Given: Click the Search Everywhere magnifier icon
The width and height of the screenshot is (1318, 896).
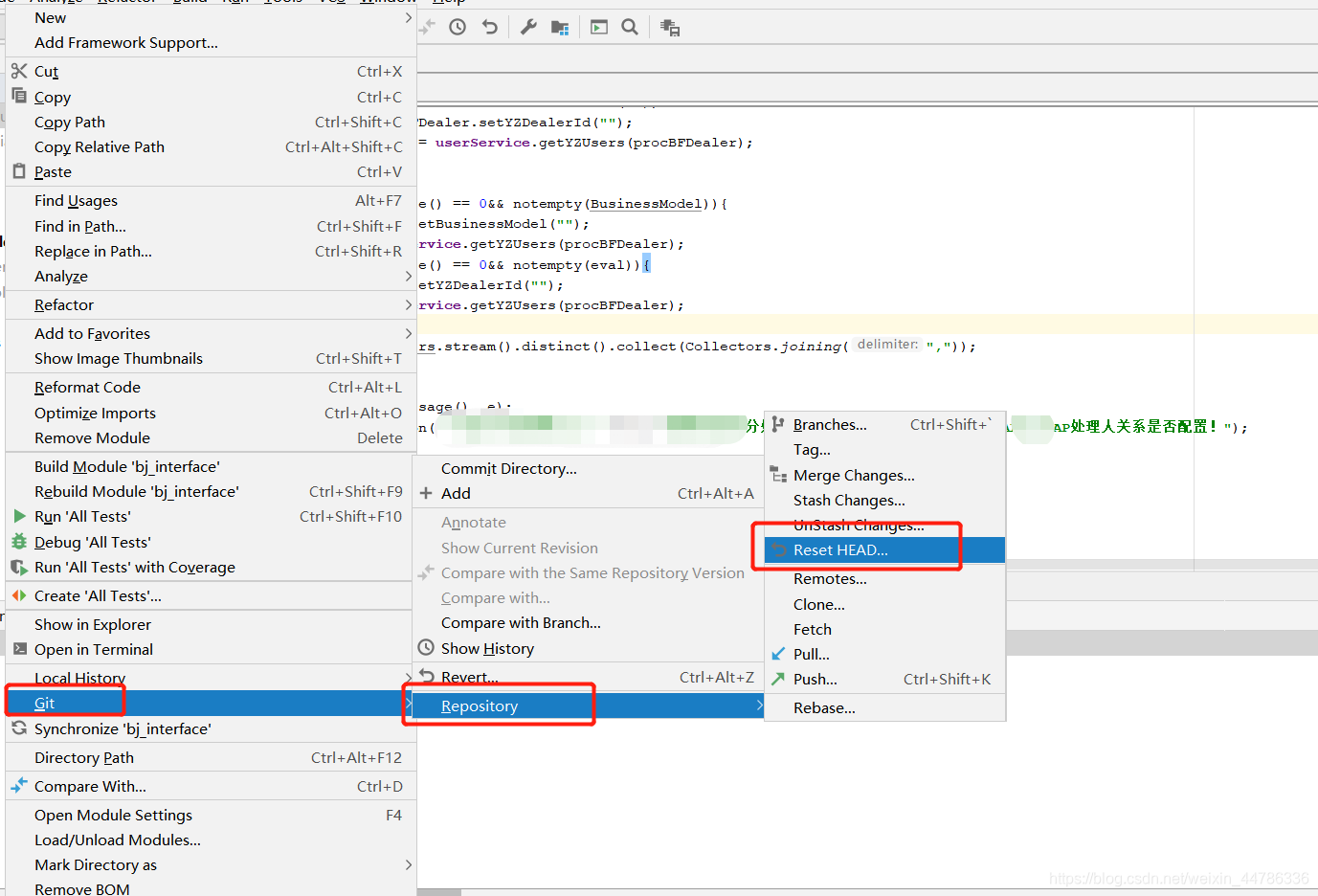Looking at the screenshot, I should [x=630, y=27].
